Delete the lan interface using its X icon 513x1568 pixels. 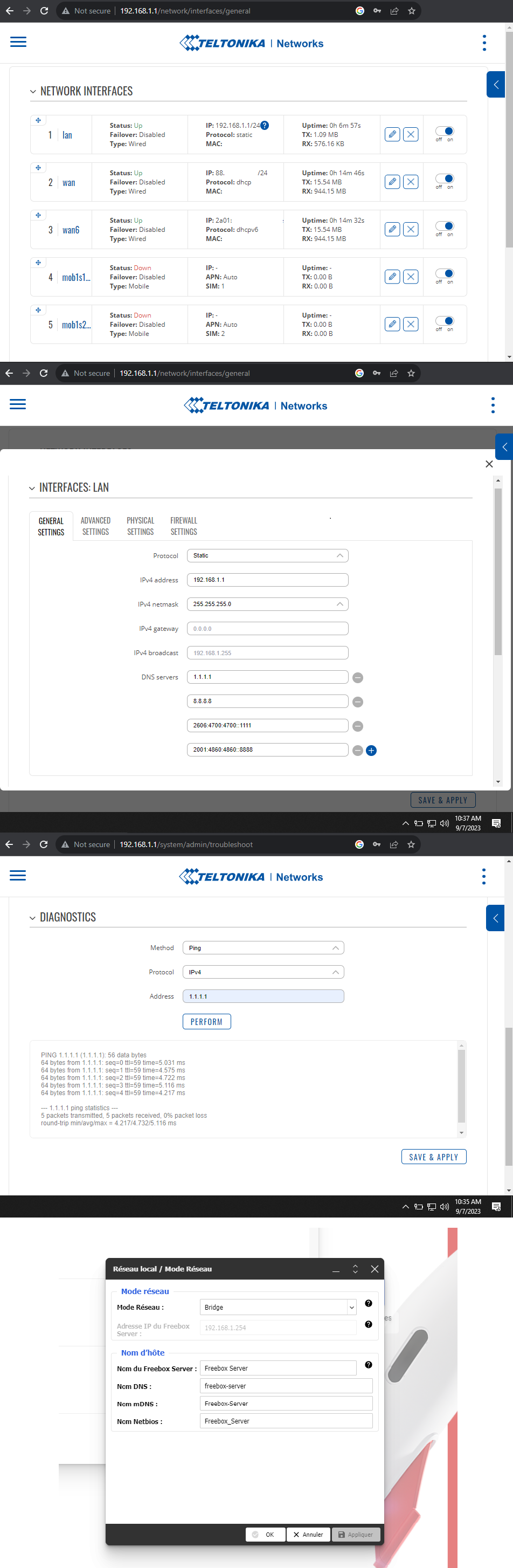coord(411,134)
